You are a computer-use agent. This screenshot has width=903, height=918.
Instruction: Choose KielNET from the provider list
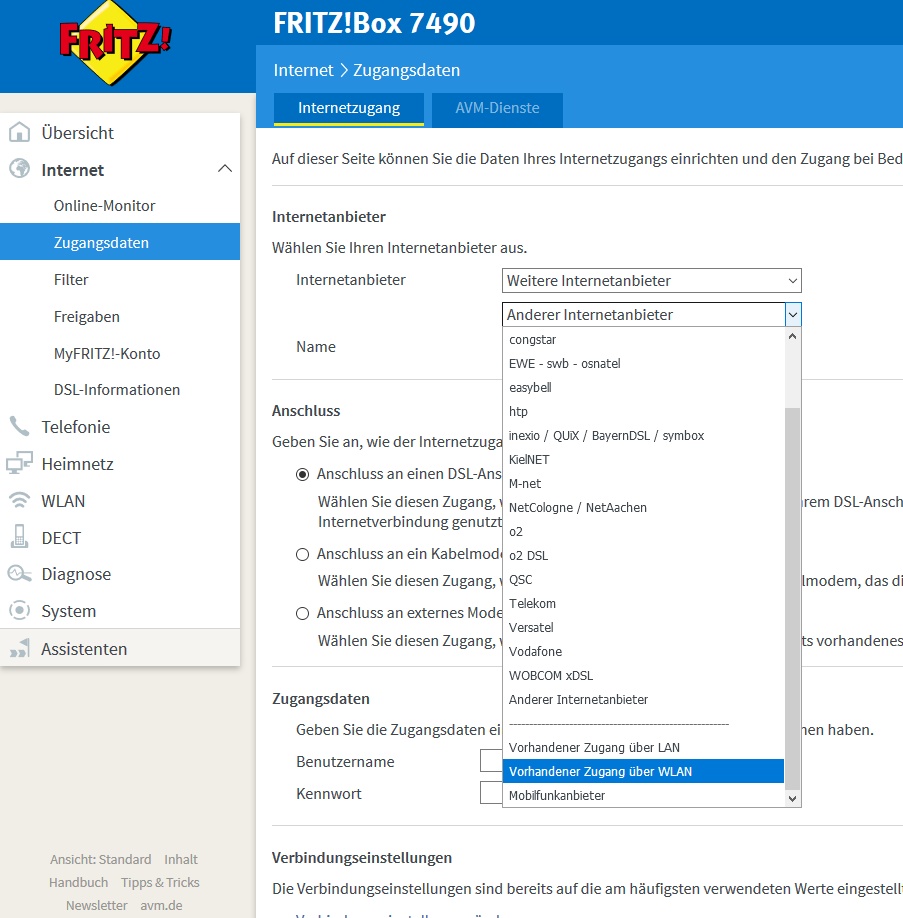[643, 460]
